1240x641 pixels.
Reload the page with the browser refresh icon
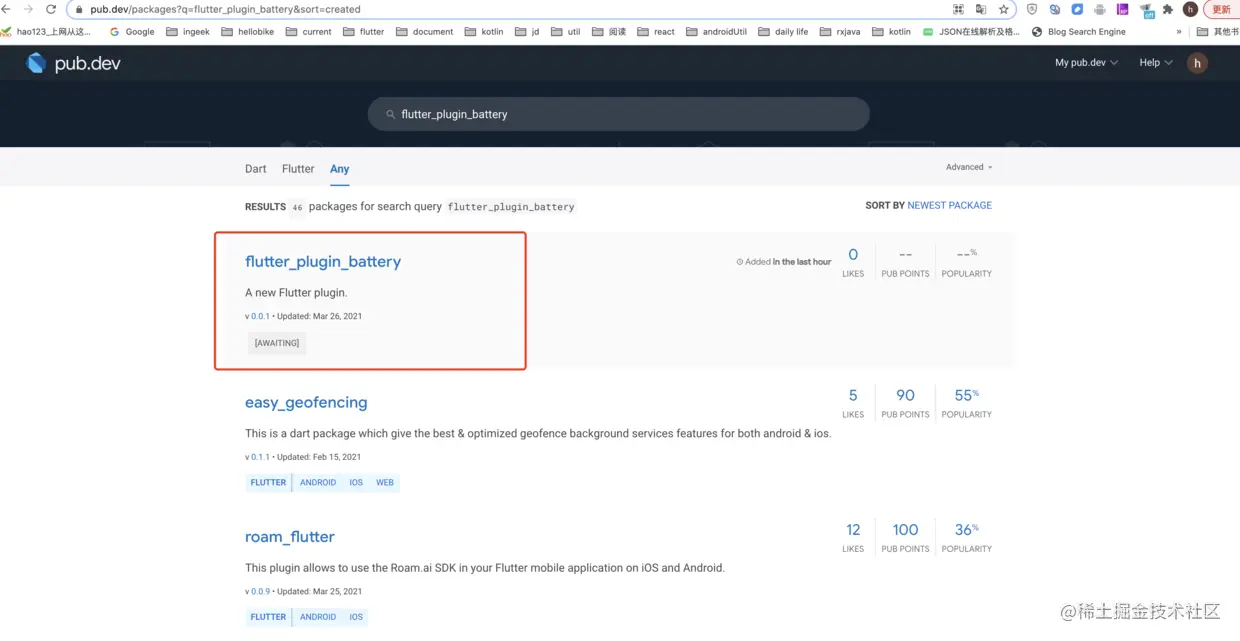tap(51, 9)
